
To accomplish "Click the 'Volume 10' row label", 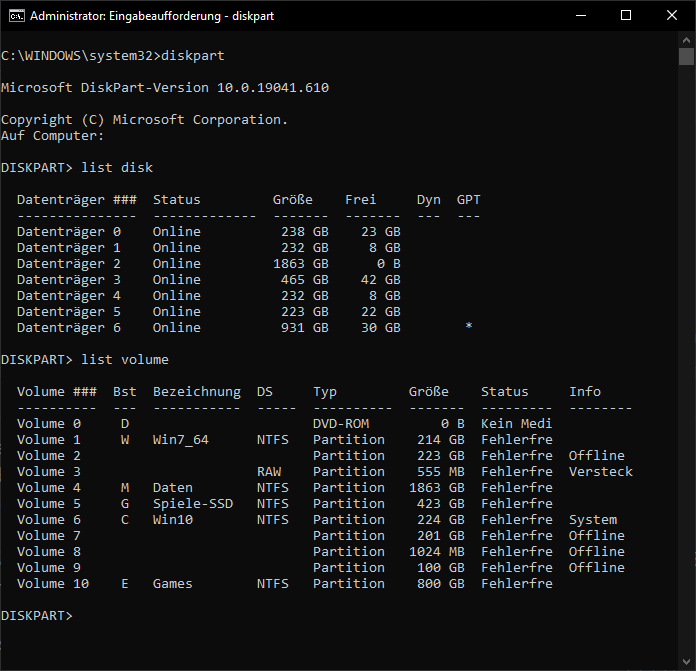I will (x=53, y=583).
